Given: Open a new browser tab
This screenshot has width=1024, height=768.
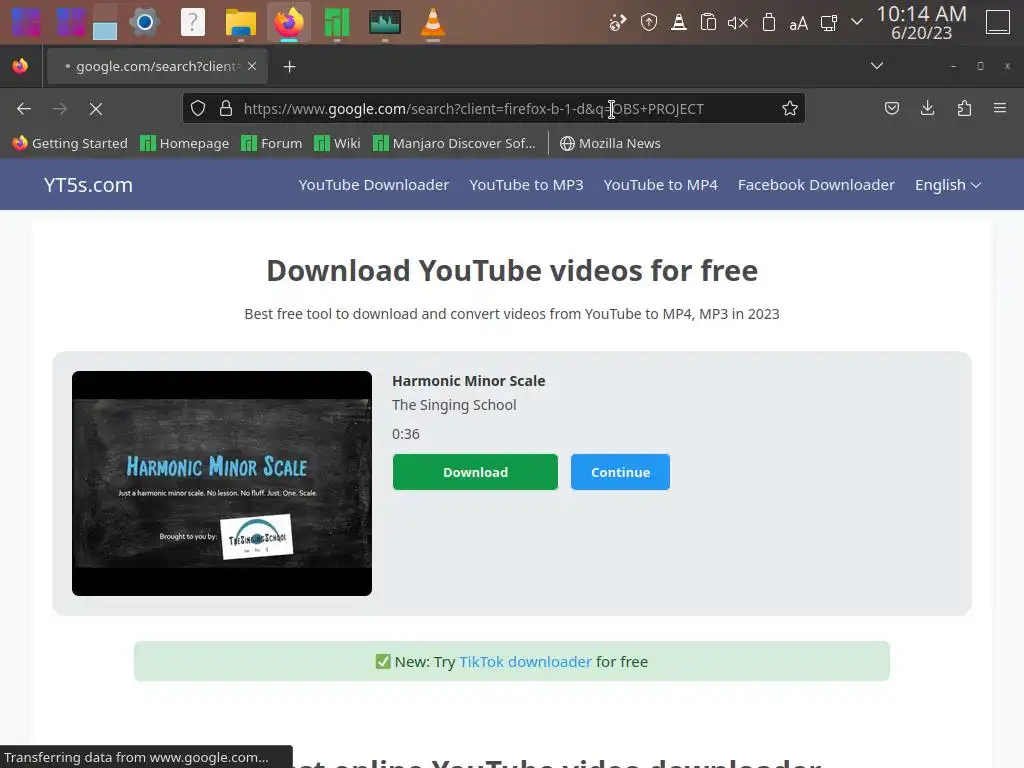Looking at the screenshot, I should pos(289,67).
